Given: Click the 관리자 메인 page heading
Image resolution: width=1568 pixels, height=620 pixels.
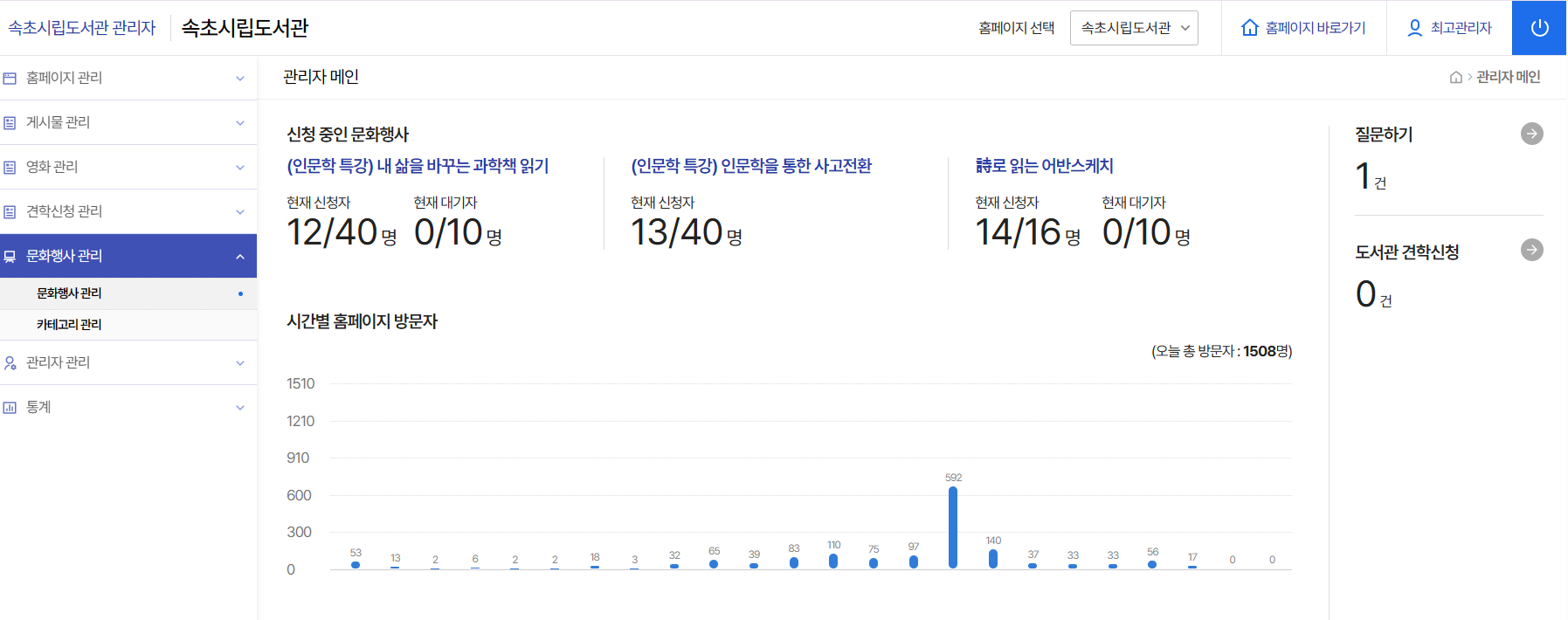Looking at the screenshot, I should pyautogui.click(x=321, y=77).
